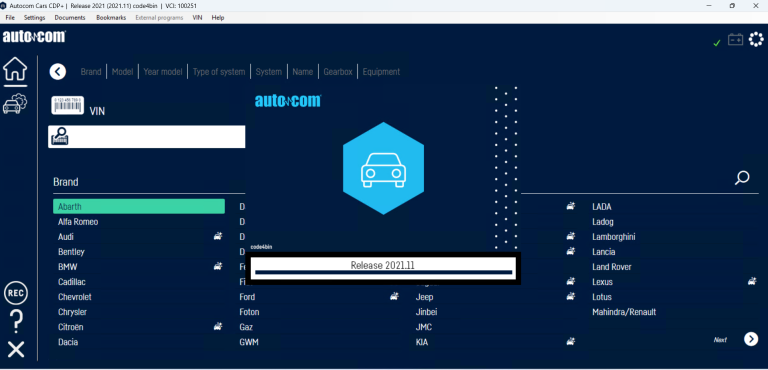This screenshot has width=768, height=370.
Task: Click car icon beside Audi
Action: (x=218, y=237)
